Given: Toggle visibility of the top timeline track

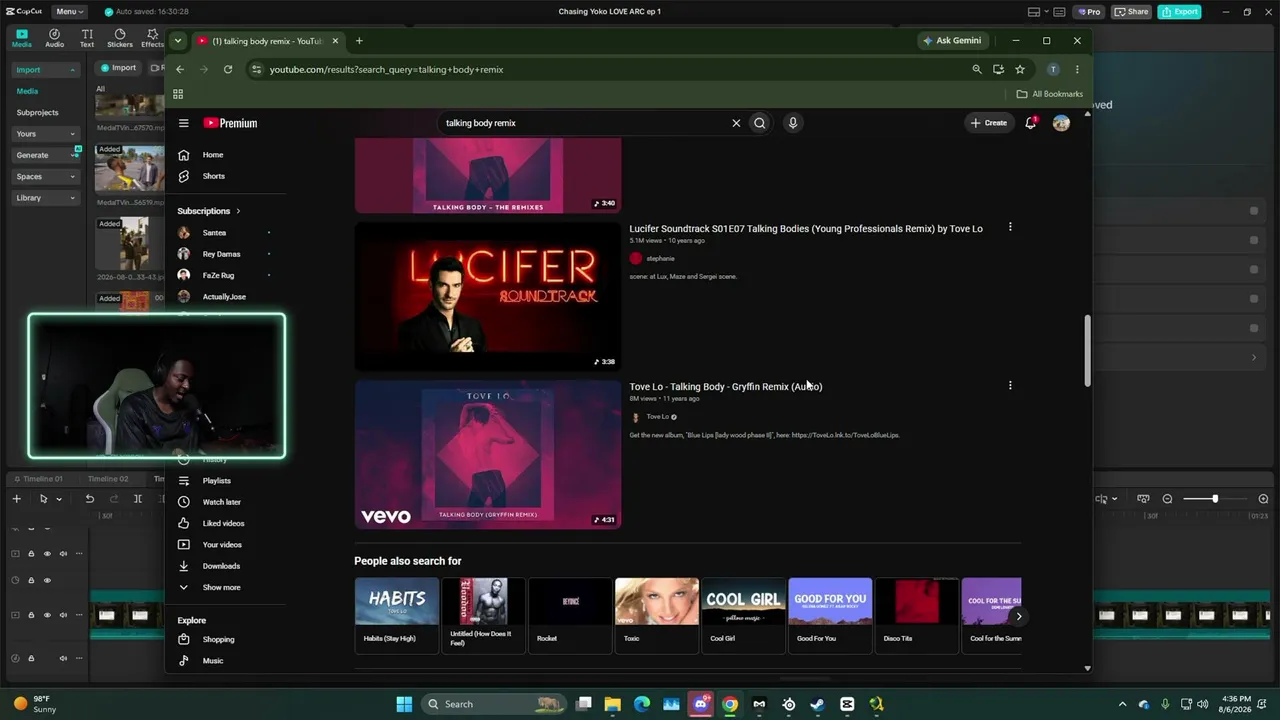Looking at the screenshot, I should 47,553.
